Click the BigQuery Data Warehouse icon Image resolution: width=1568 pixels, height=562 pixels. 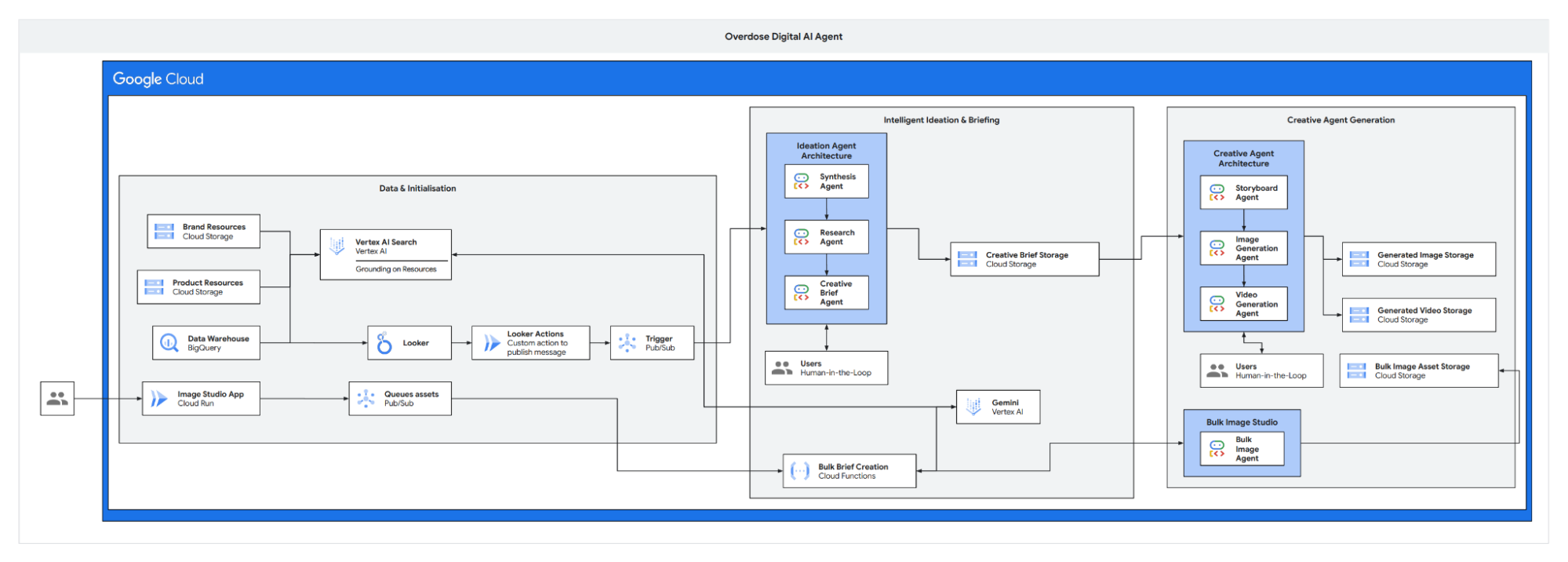(169, 343)
